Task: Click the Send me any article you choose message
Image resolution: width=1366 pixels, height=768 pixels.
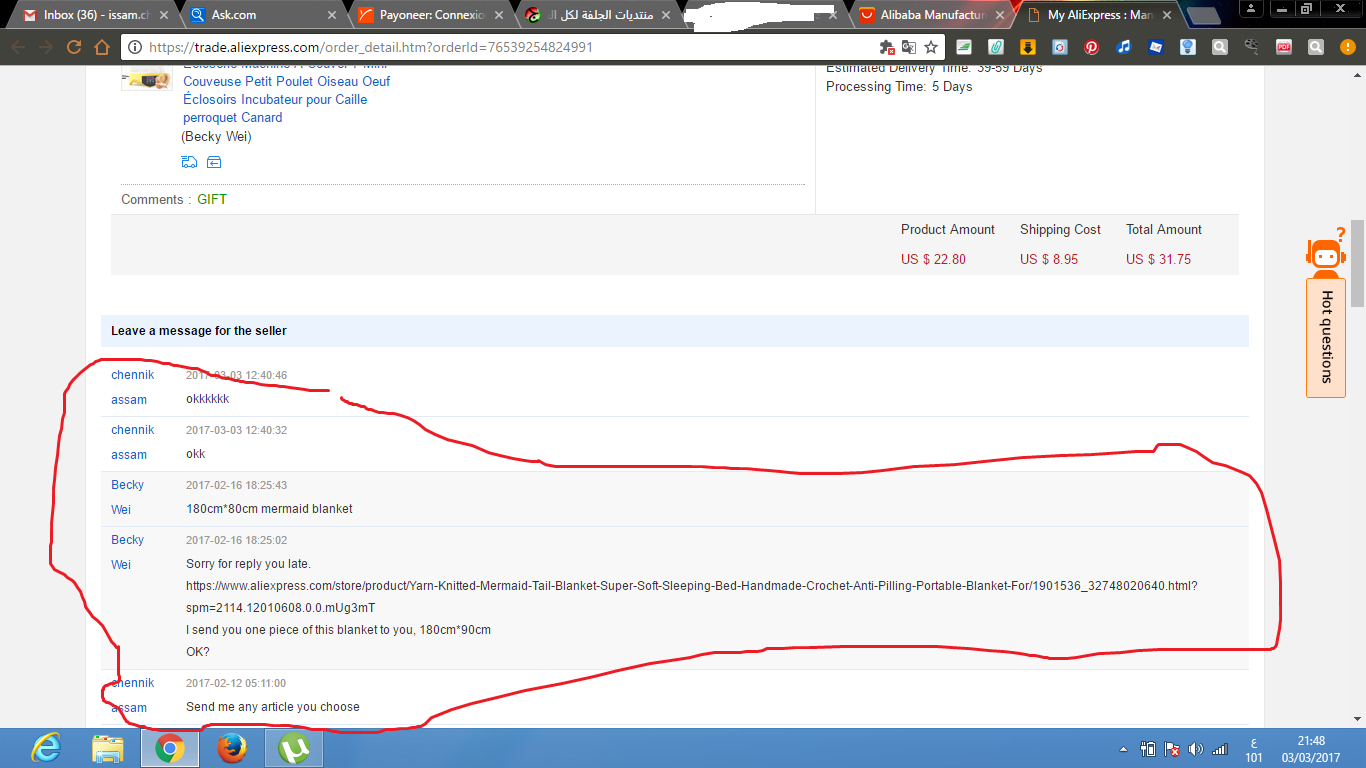Action: pyautogui.click(x=273, y=707)
